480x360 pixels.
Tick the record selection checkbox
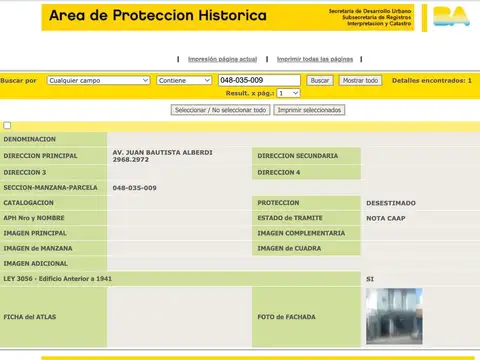coord(7,126)
